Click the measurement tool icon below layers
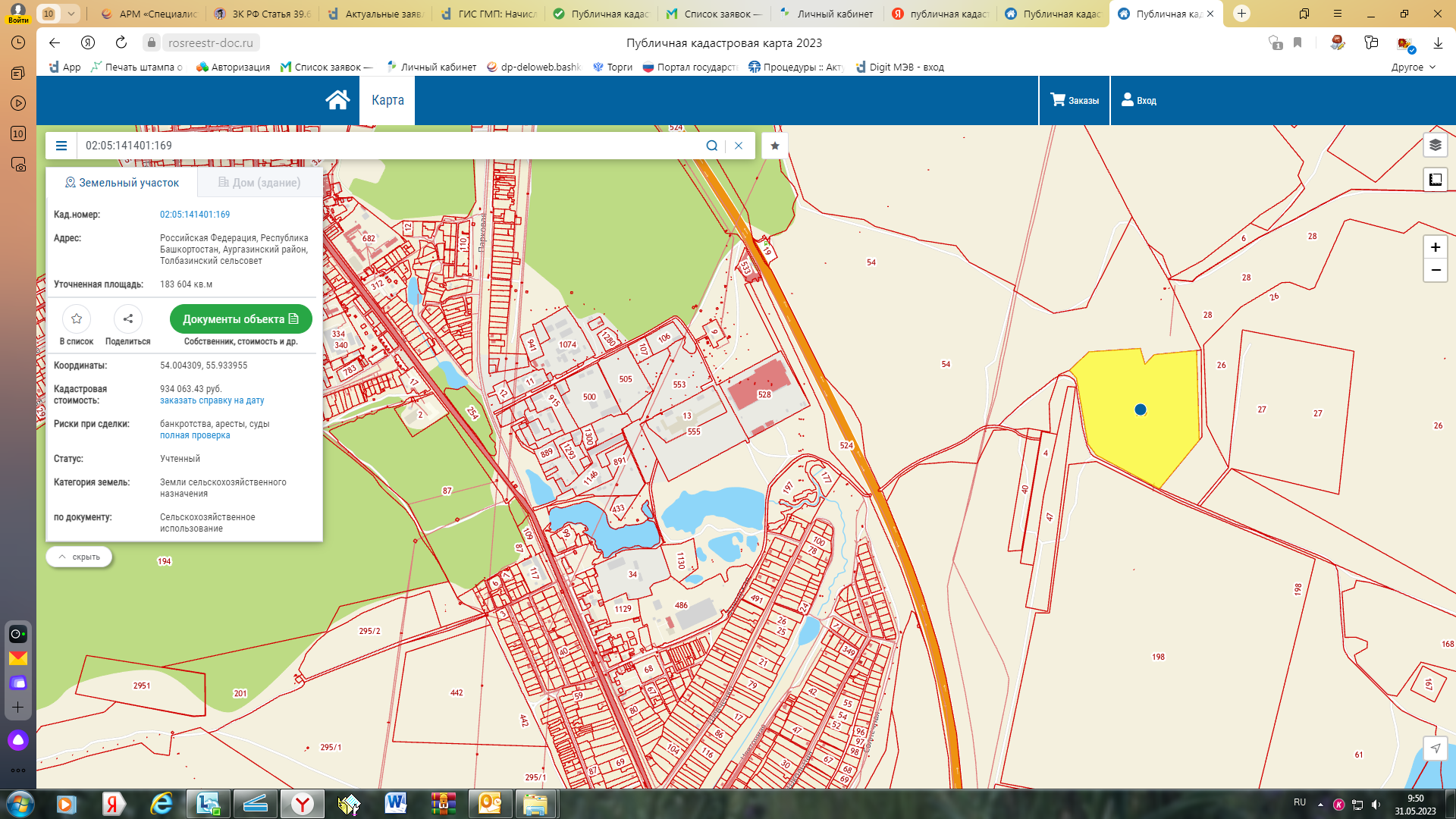Viewport: 1456px width, 819px height. point(1435,180)
